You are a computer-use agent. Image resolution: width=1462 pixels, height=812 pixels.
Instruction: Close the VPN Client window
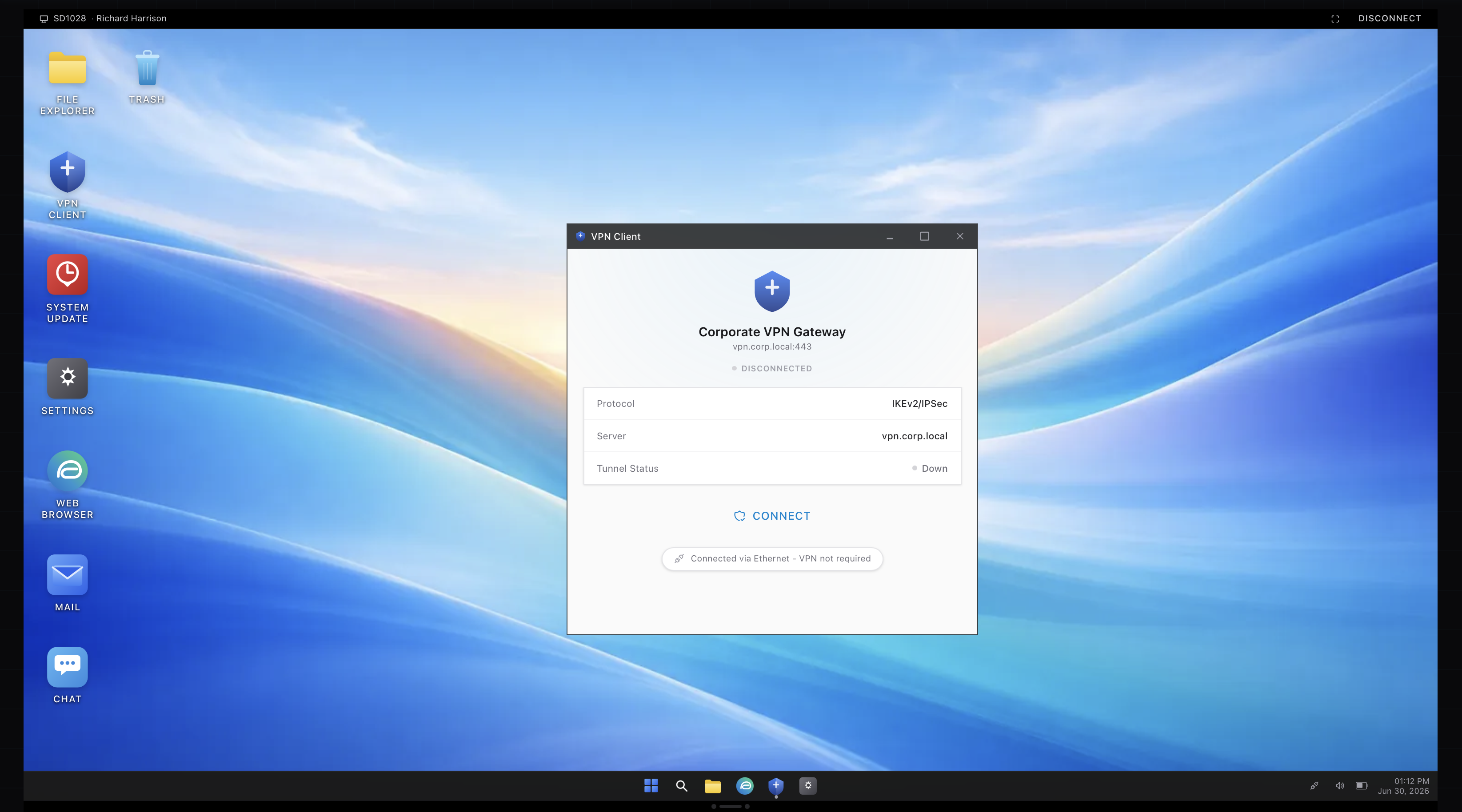coord(960,236)
